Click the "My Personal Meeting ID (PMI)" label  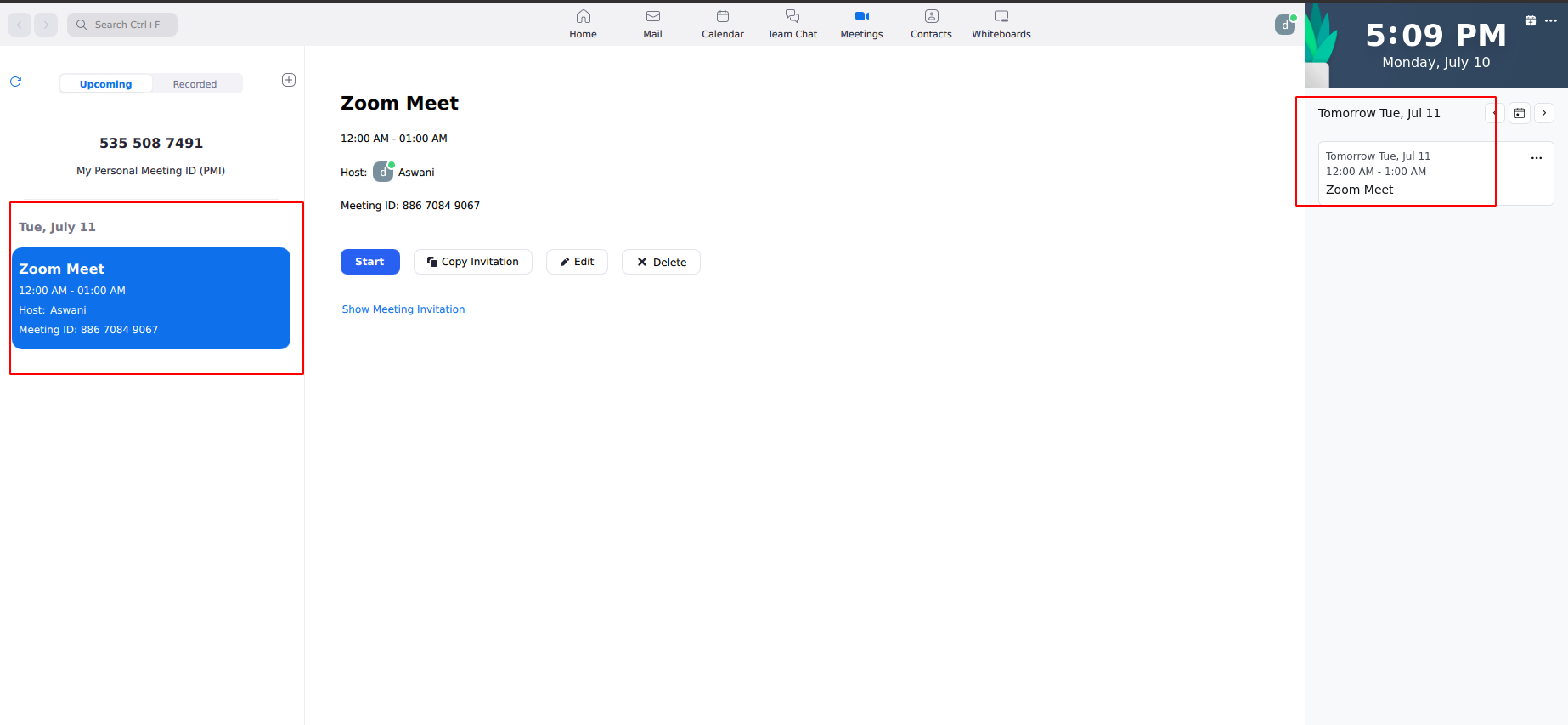[x=151, y=171]
